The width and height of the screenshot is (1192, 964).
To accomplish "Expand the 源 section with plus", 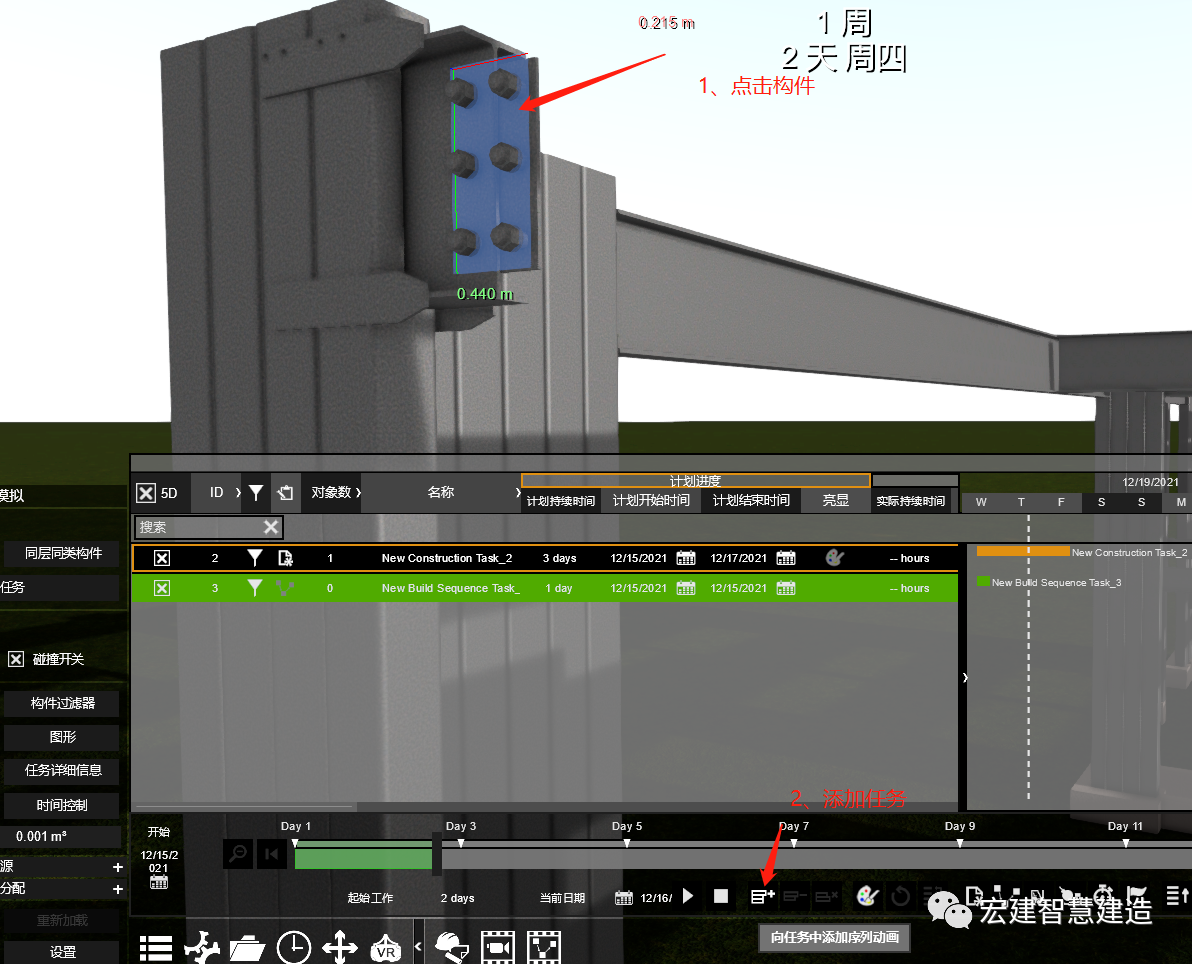I will pos(118,867).
